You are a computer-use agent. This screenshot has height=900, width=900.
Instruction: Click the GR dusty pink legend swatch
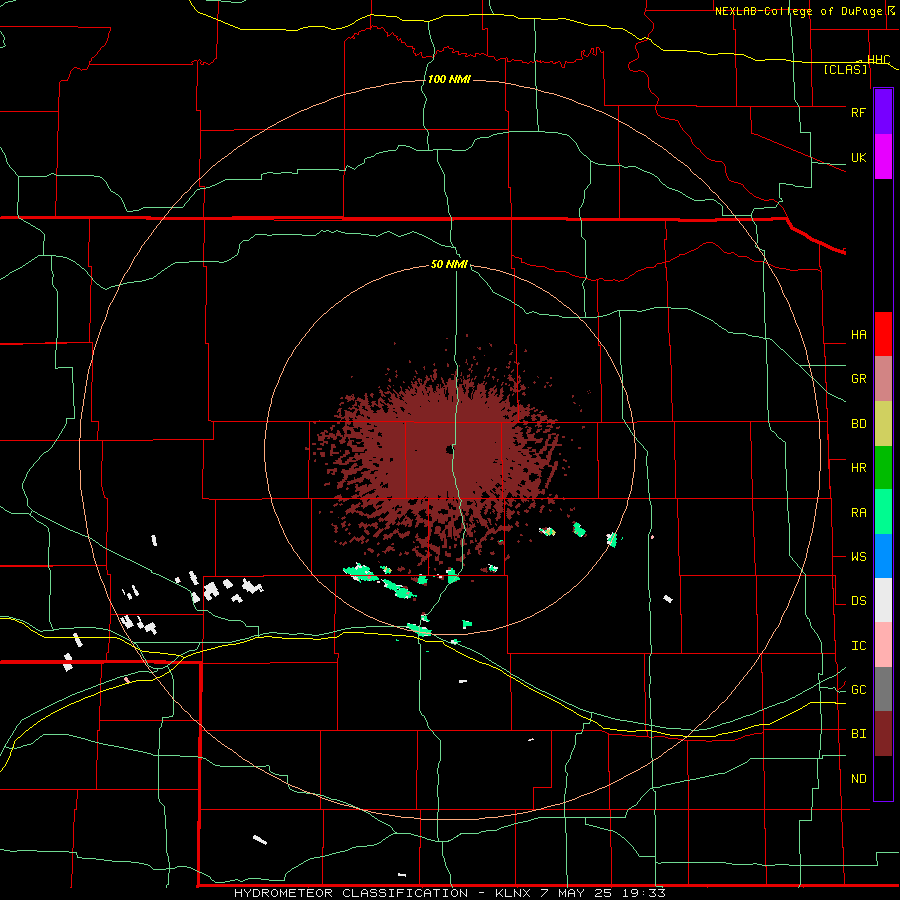(x=883, y=379)
